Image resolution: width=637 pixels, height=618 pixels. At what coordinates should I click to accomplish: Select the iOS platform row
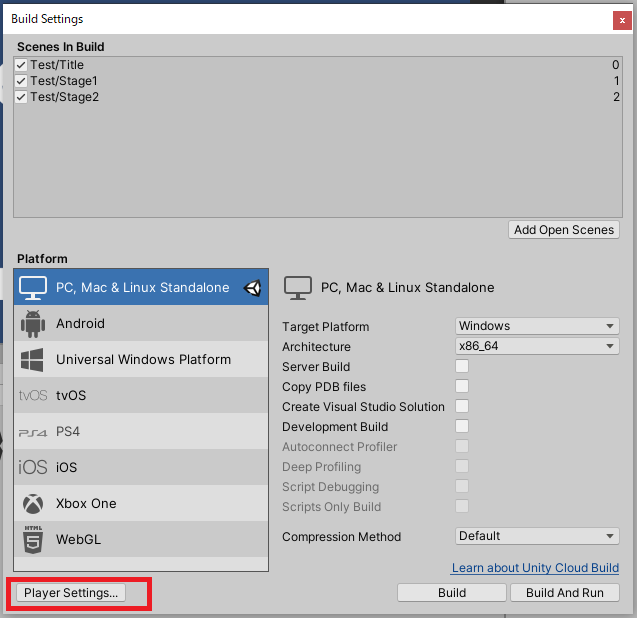141,467
